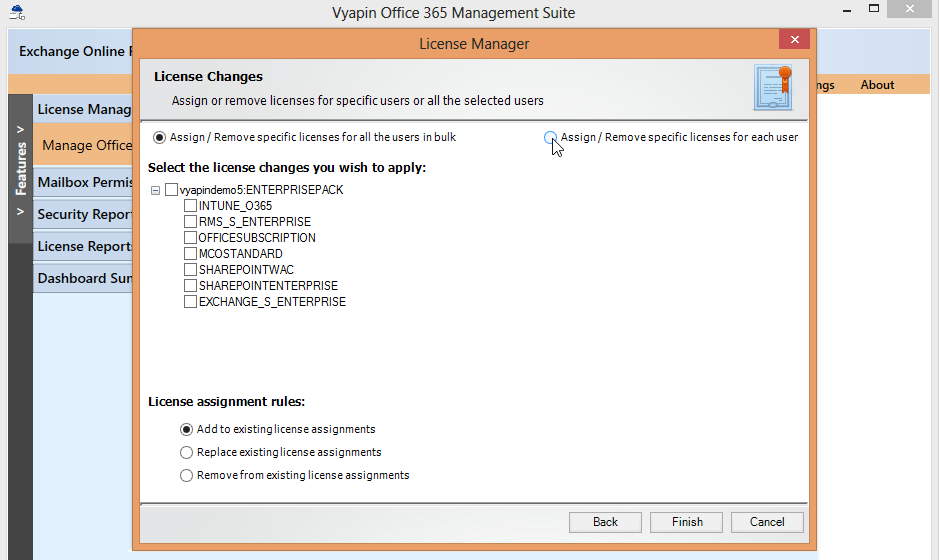Screen dimensions: 940x560
Task: Tick the RMS_S_ENTERPRISE checkbox
Action: point(190,222)
